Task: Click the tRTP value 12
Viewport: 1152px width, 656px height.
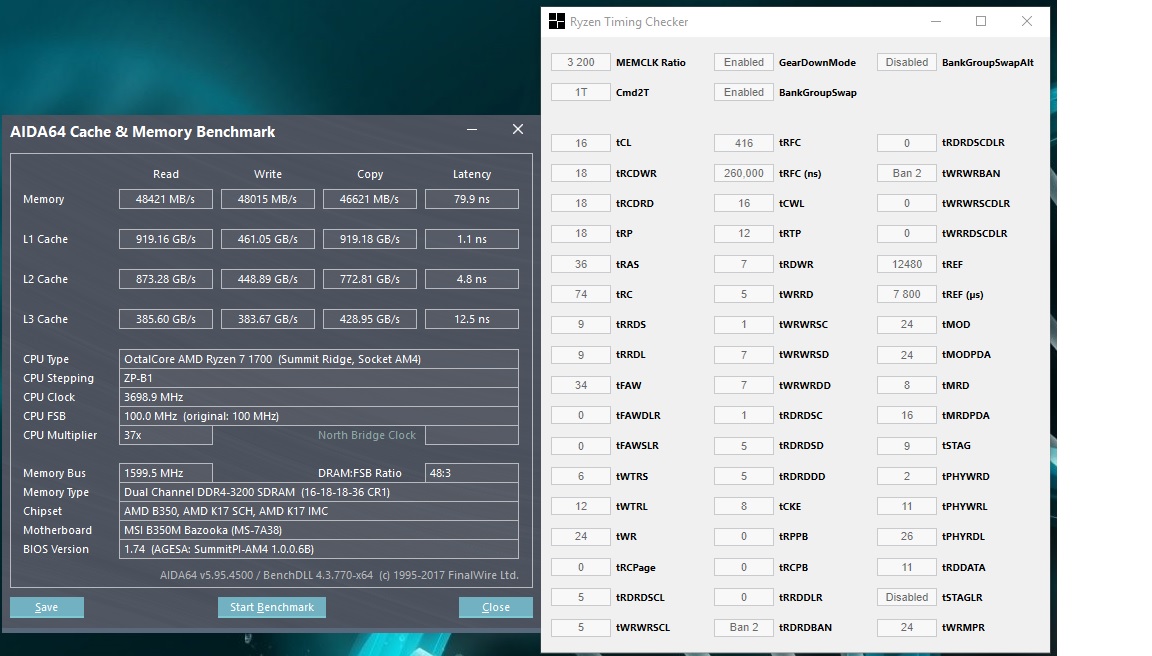Action: (744, 234)
